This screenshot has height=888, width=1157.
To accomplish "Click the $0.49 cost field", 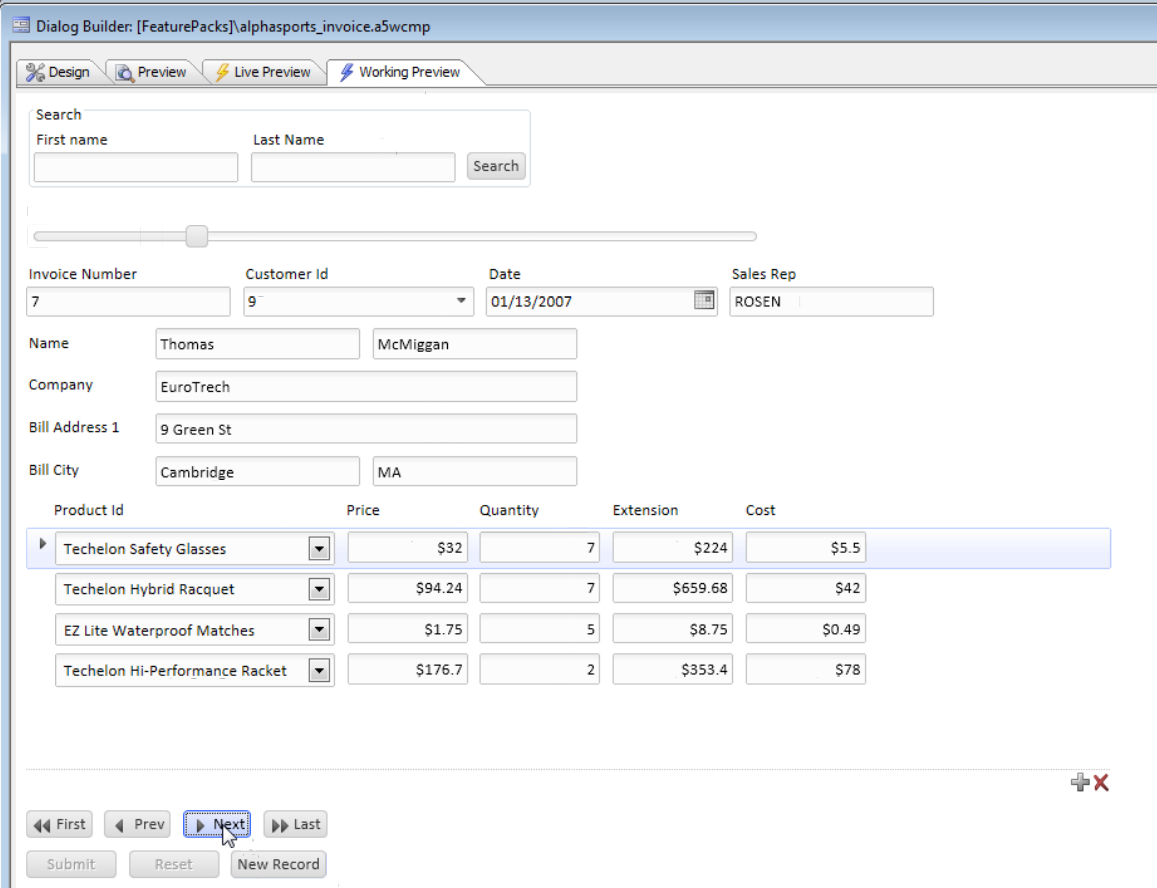I will click(x=806, y=629).
